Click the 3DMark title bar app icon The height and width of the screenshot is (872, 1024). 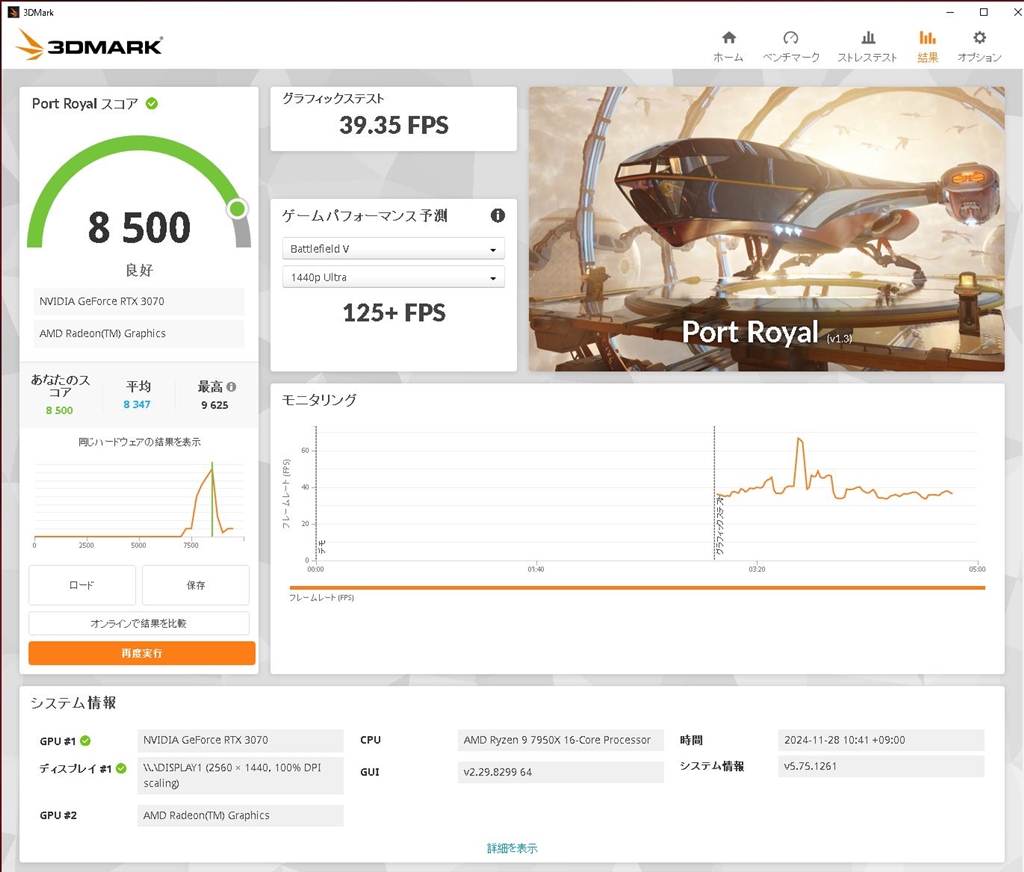pos(13,12)
